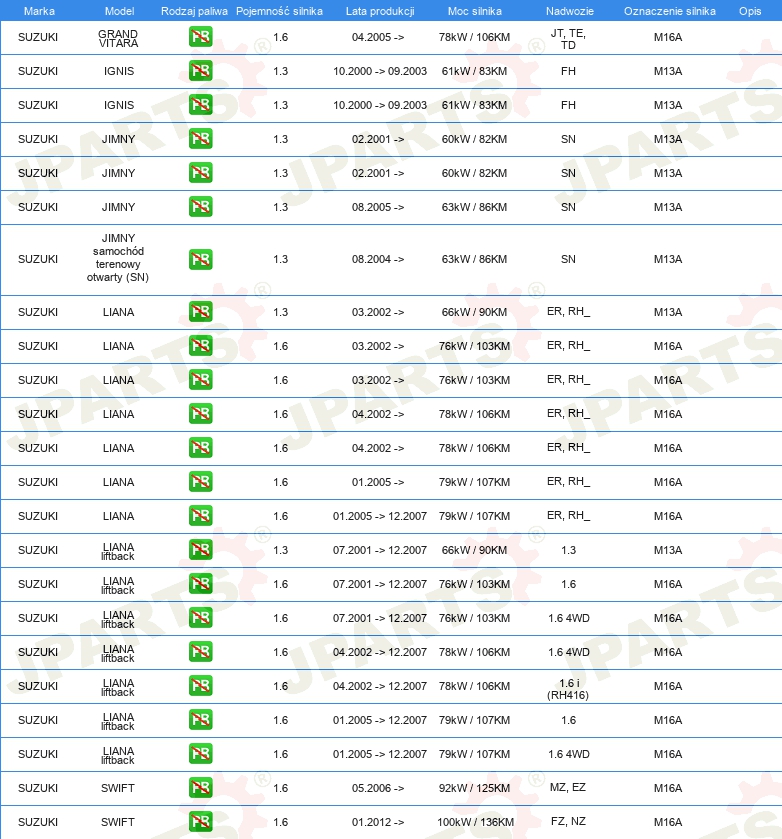The image size is (782, 839).
Task: Click fuel icon for LIANA liftback 79kW body 1.6
Action: pos(201,719)
